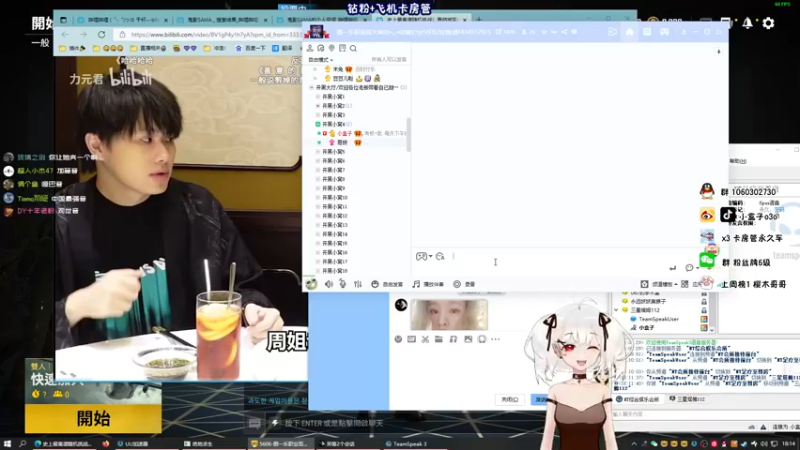Click the 開始 start game button
This screenshot has width=800, height=450.
(x=93, y=418)
